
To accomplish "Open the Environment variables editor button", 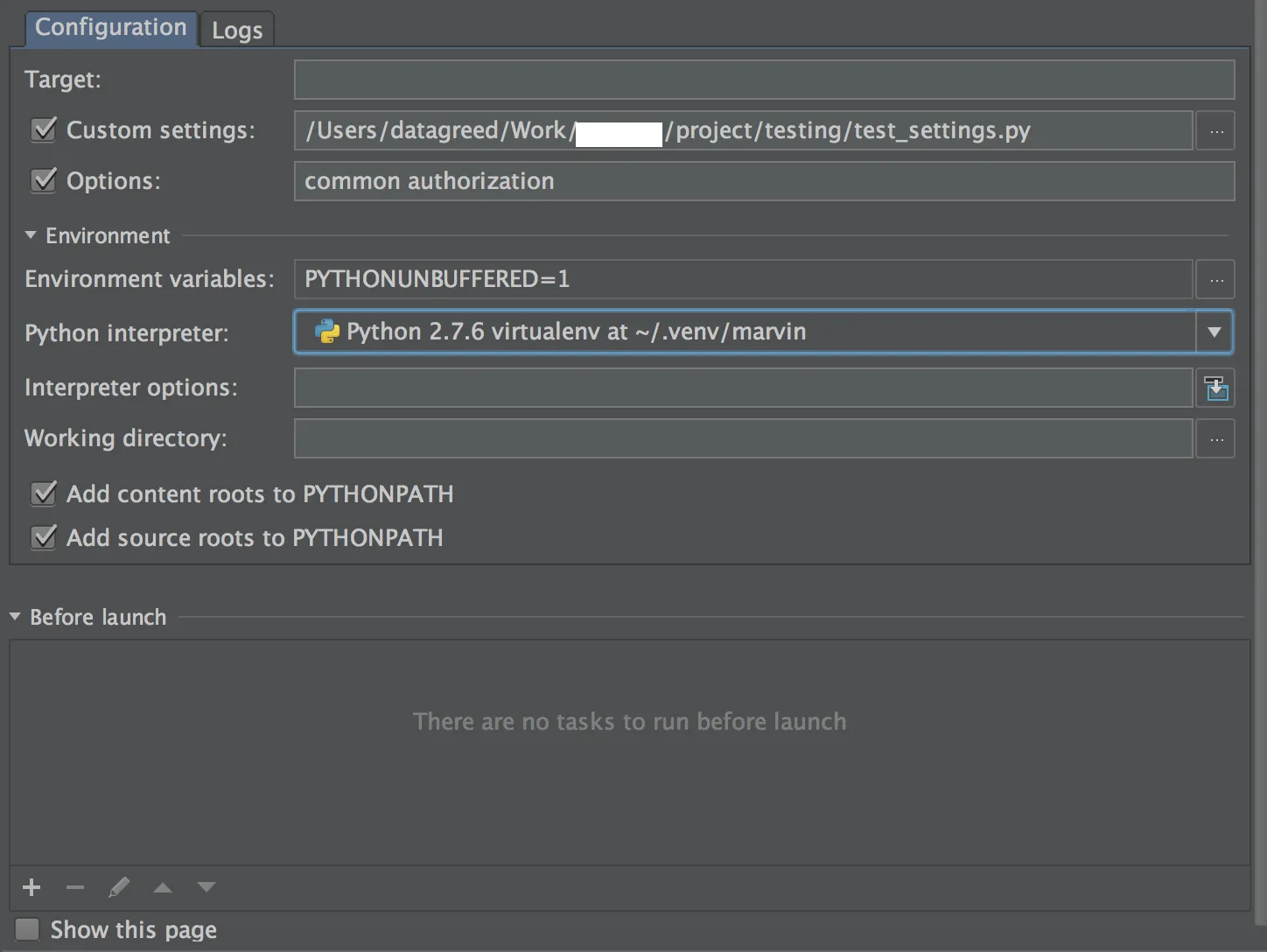I will click(1216, 280).
